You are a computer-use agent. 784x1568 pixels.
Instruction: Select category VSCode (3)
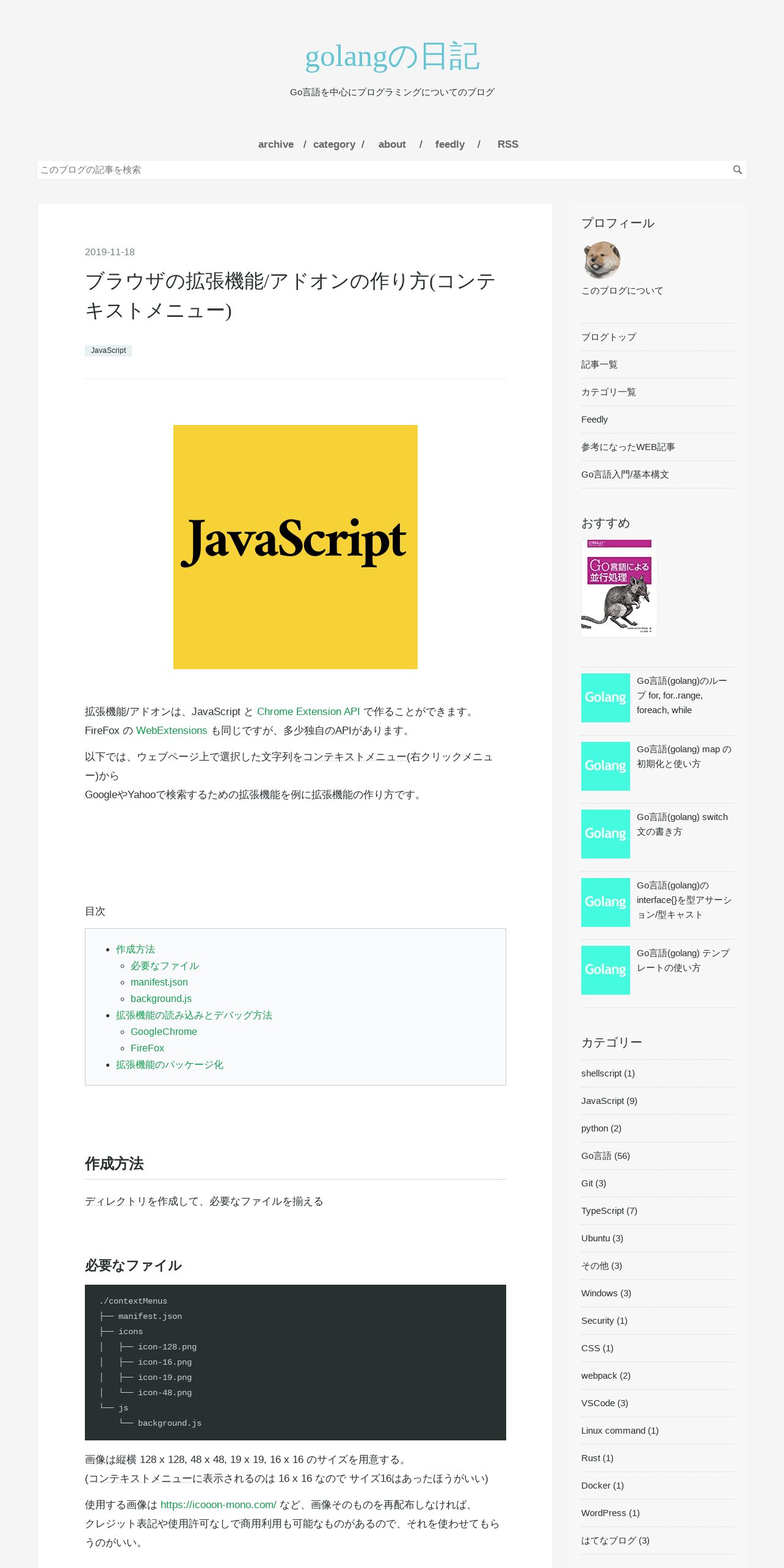(605, 1403)
